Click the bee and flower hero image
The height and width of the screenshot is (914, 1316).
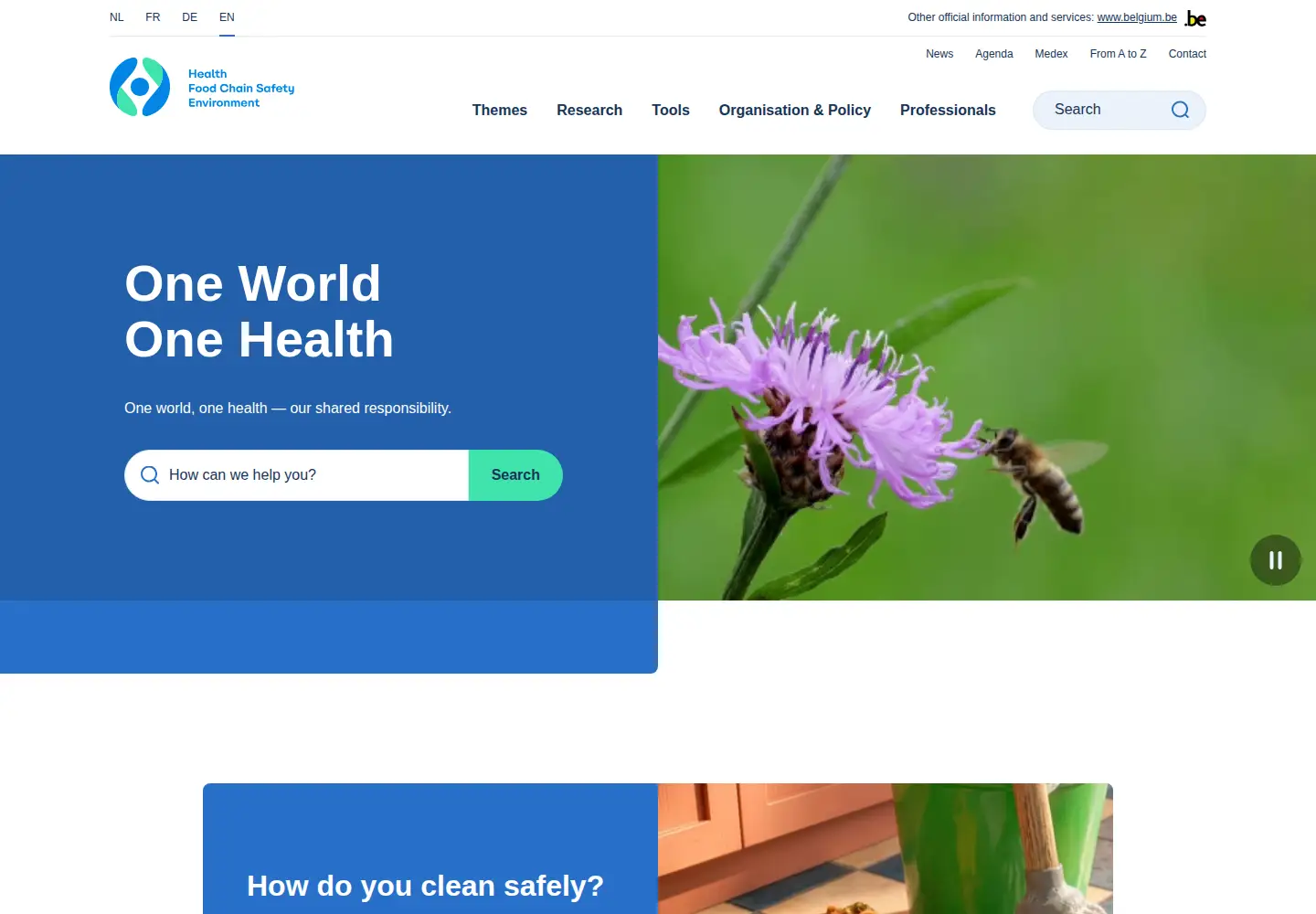987,377
